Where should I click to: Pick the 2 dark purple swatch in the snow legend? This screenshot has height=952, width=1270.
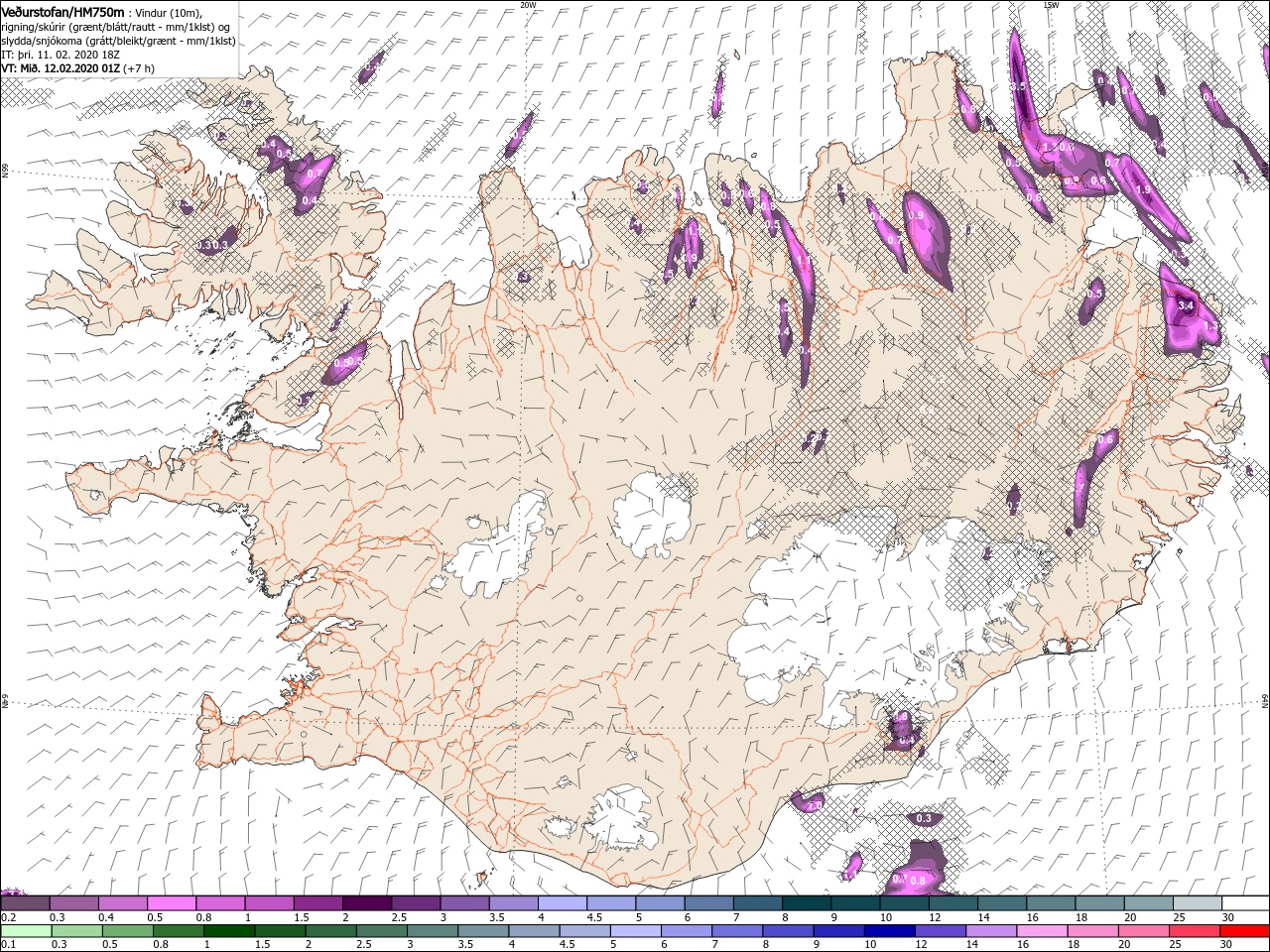coord(366,902)
